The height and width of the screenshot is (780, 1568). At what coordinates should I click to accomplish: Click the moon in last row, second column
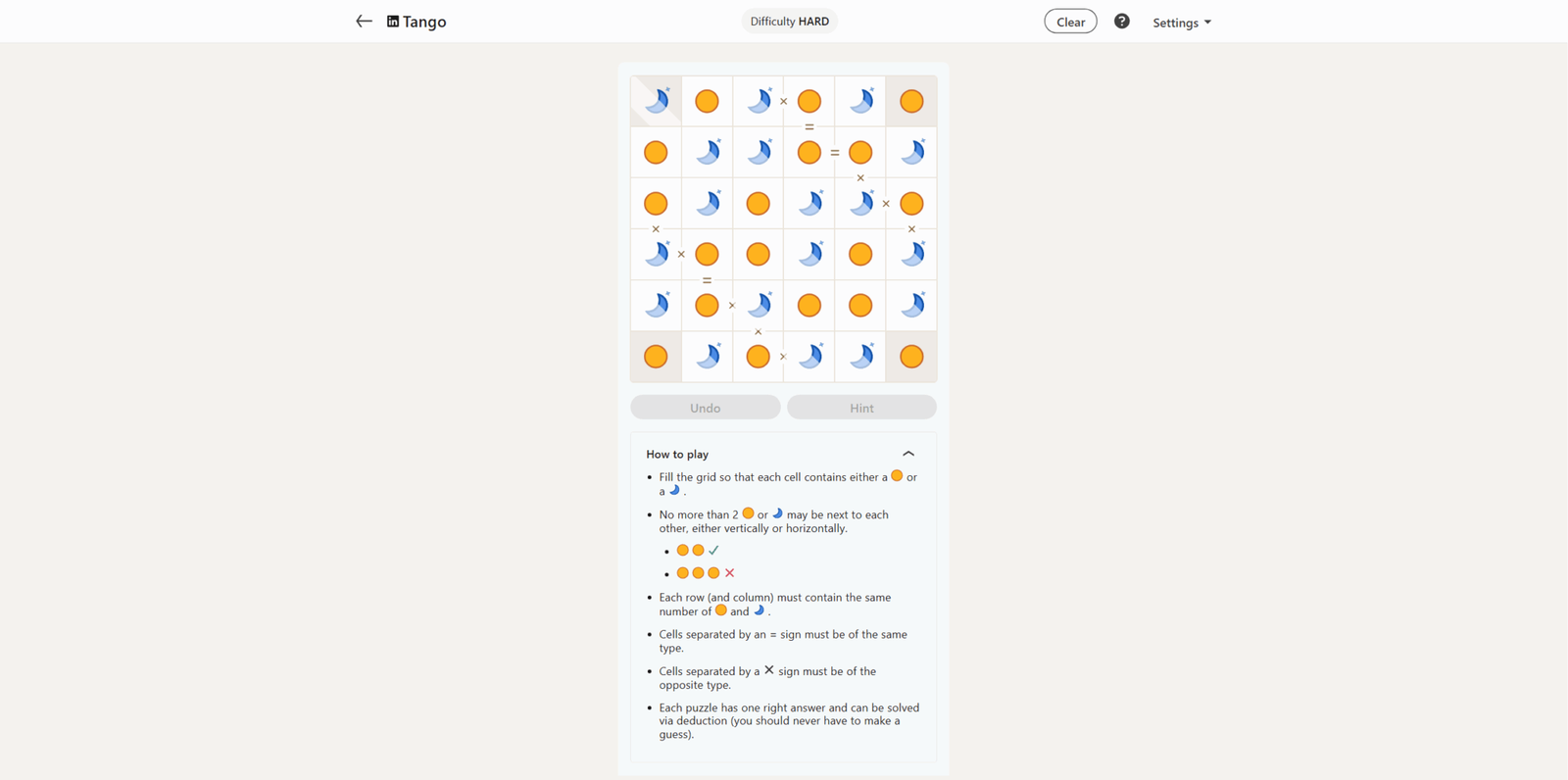708,357
